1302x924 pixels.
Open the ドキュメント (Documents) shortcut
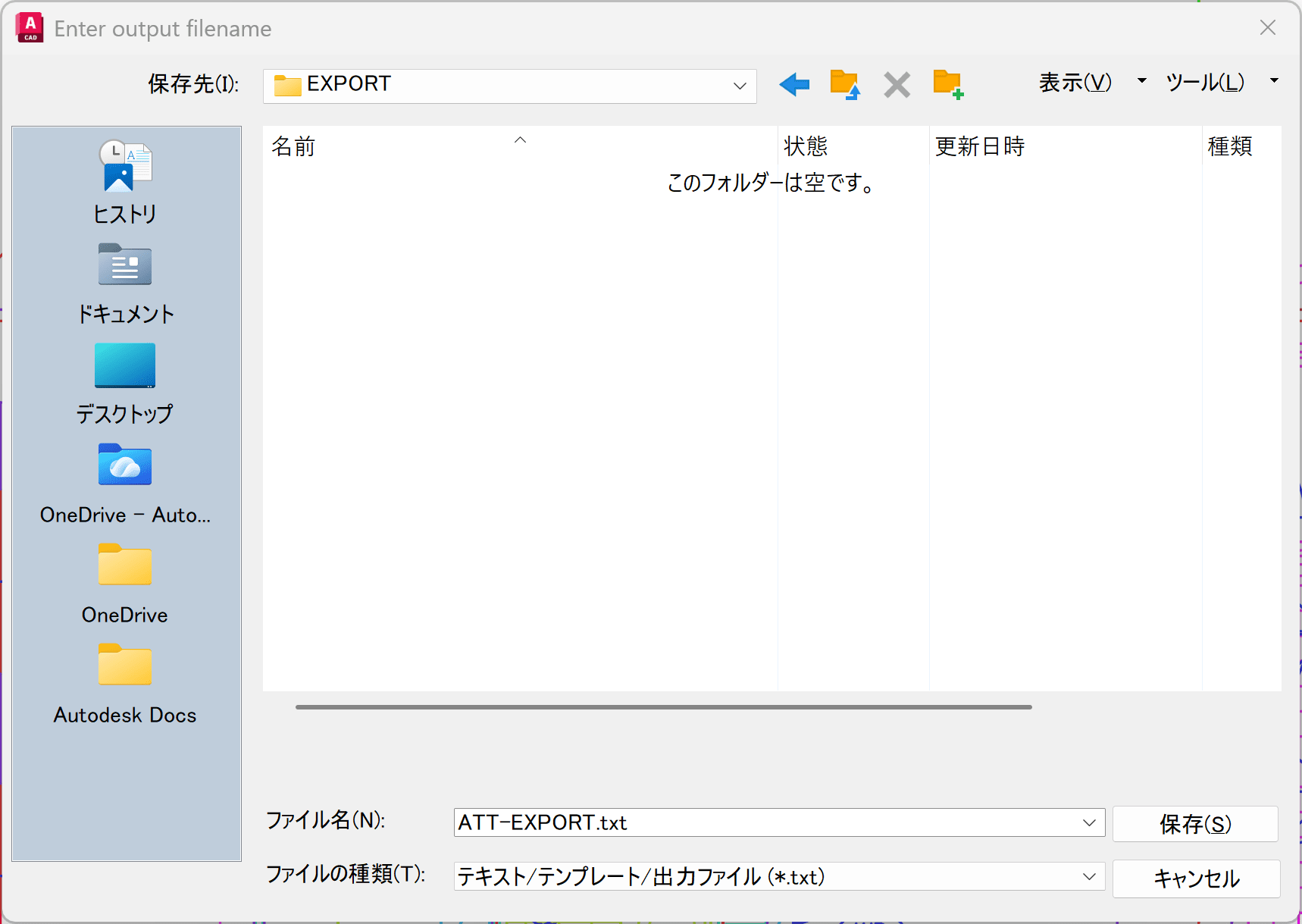tap(125, 283)
